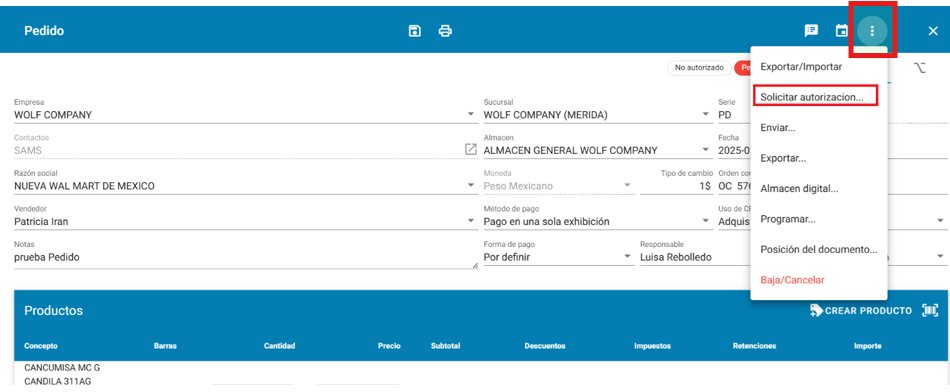Screen dimensions: 950x392
Task: Open the barcode scanner icon in Productos
Action: pos(930,310)
